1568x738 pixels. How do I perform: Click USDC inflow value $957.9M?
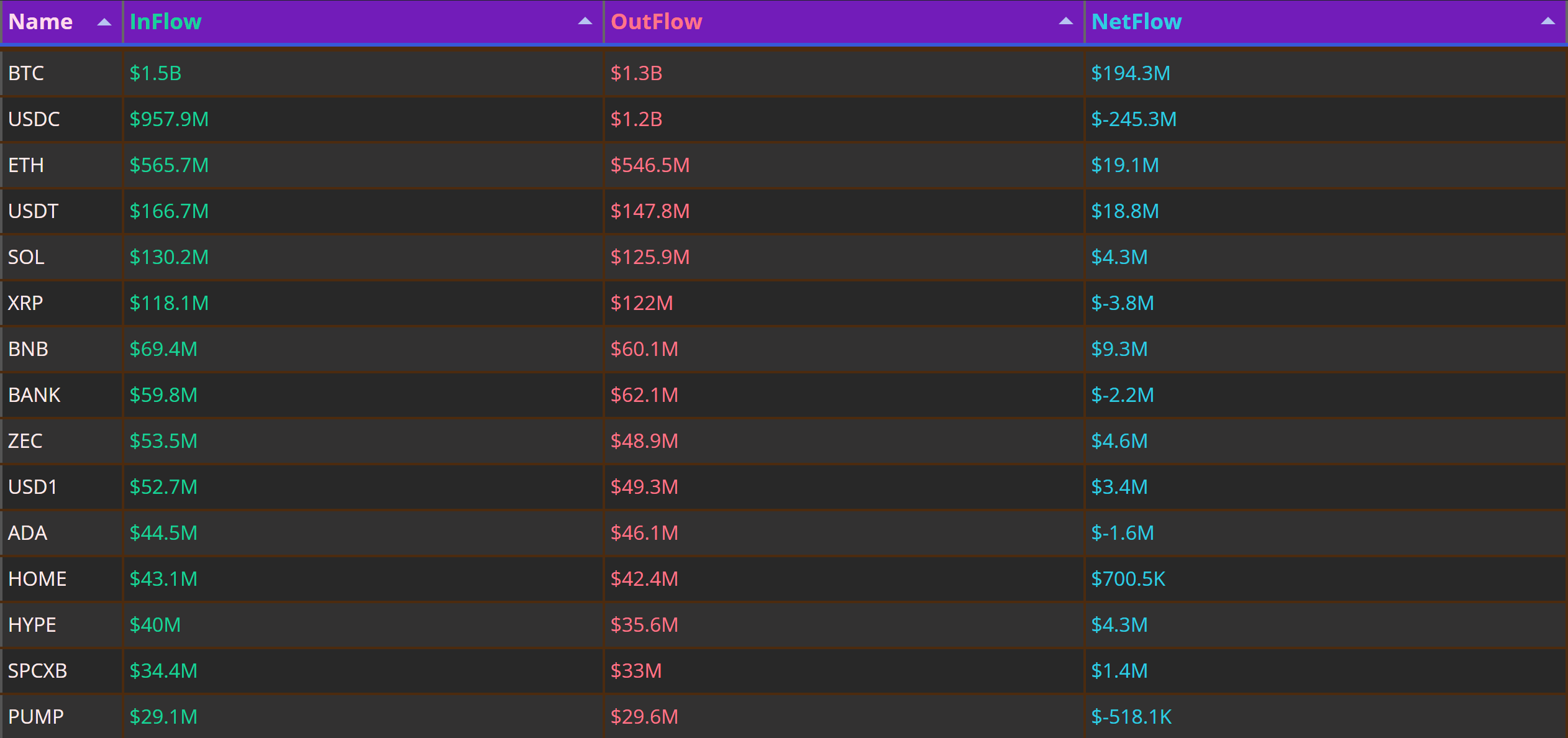point(169,119)
